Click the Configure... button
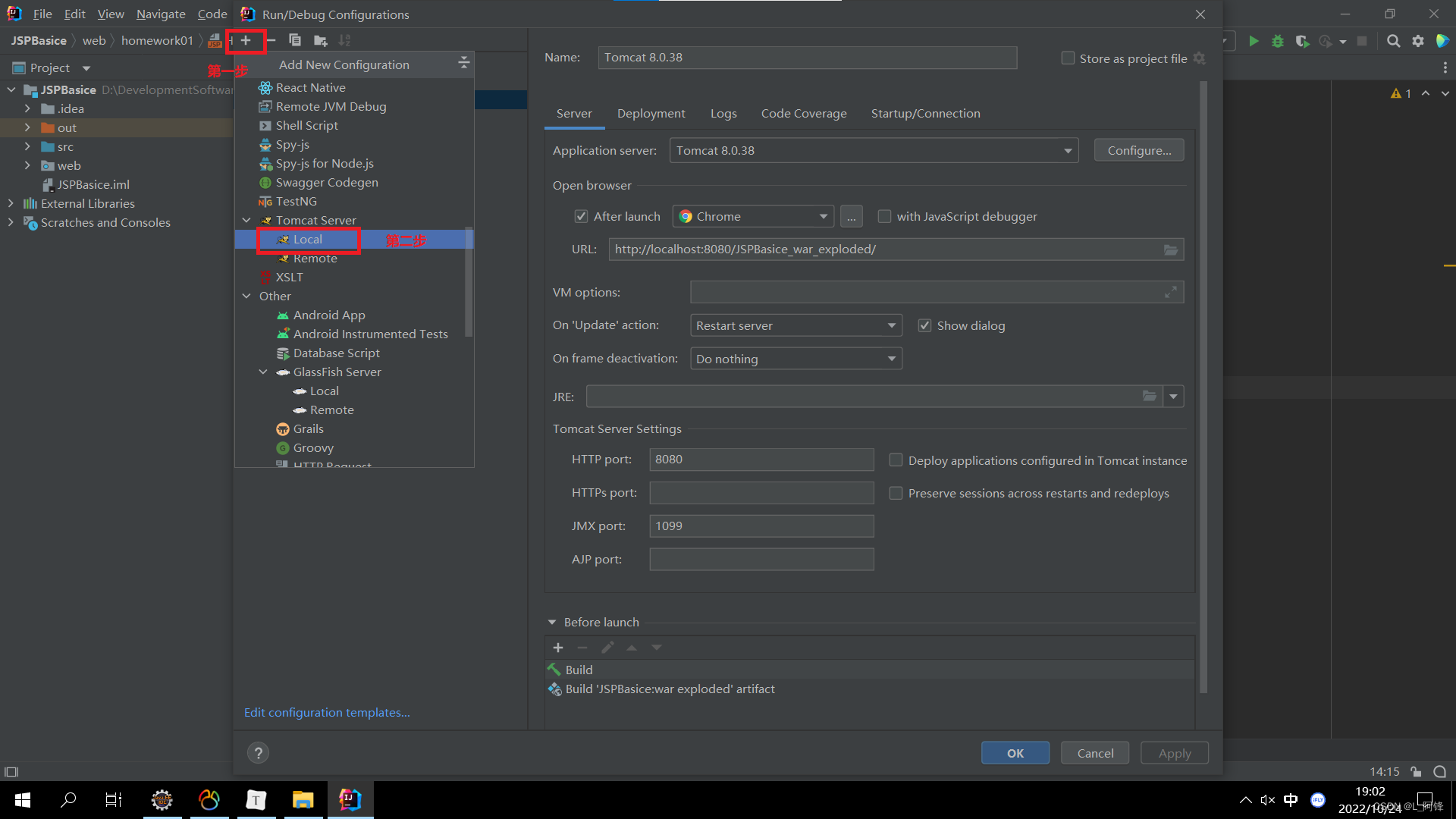The width and height of the screenshot is (1456, 819). [x=1138, y=151]
